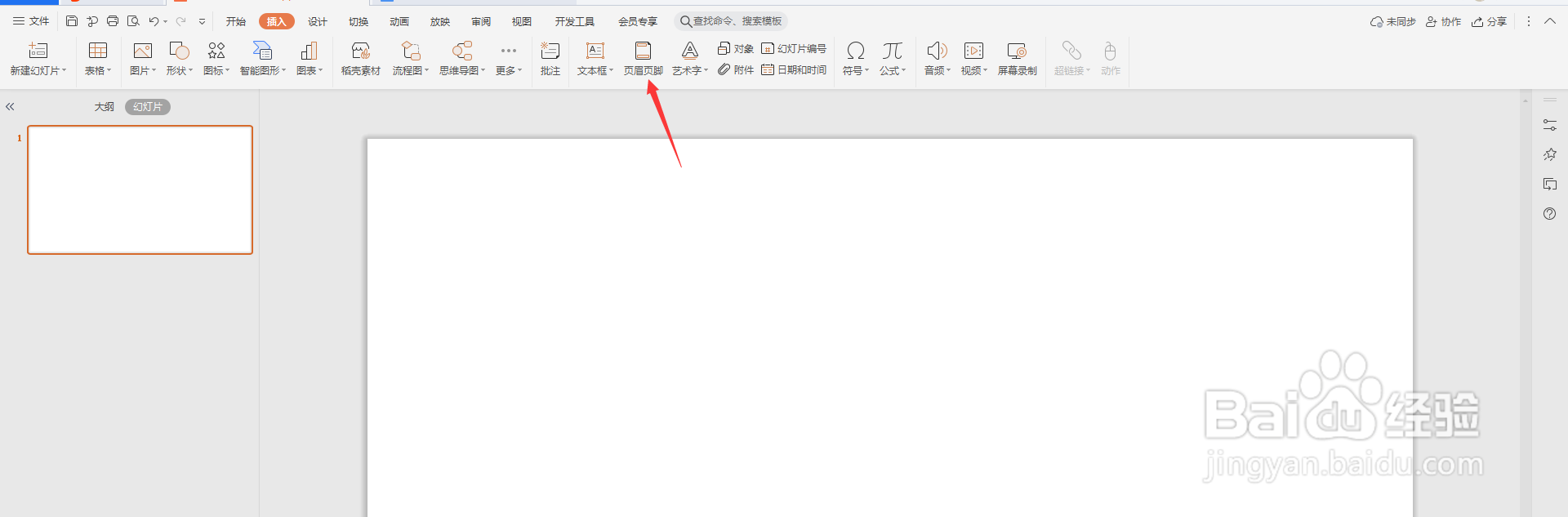Image resolution: width=1568 pixels, height=517 pixels.
Task: Insert Date and Time (日期和时间)
Action: coord(794,70)
